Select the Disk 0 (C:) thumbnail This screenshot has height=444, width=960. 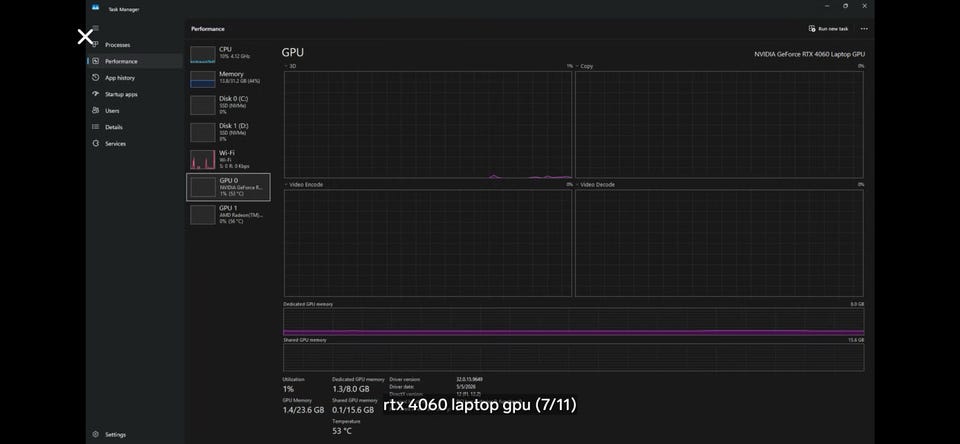pos(203,105)
